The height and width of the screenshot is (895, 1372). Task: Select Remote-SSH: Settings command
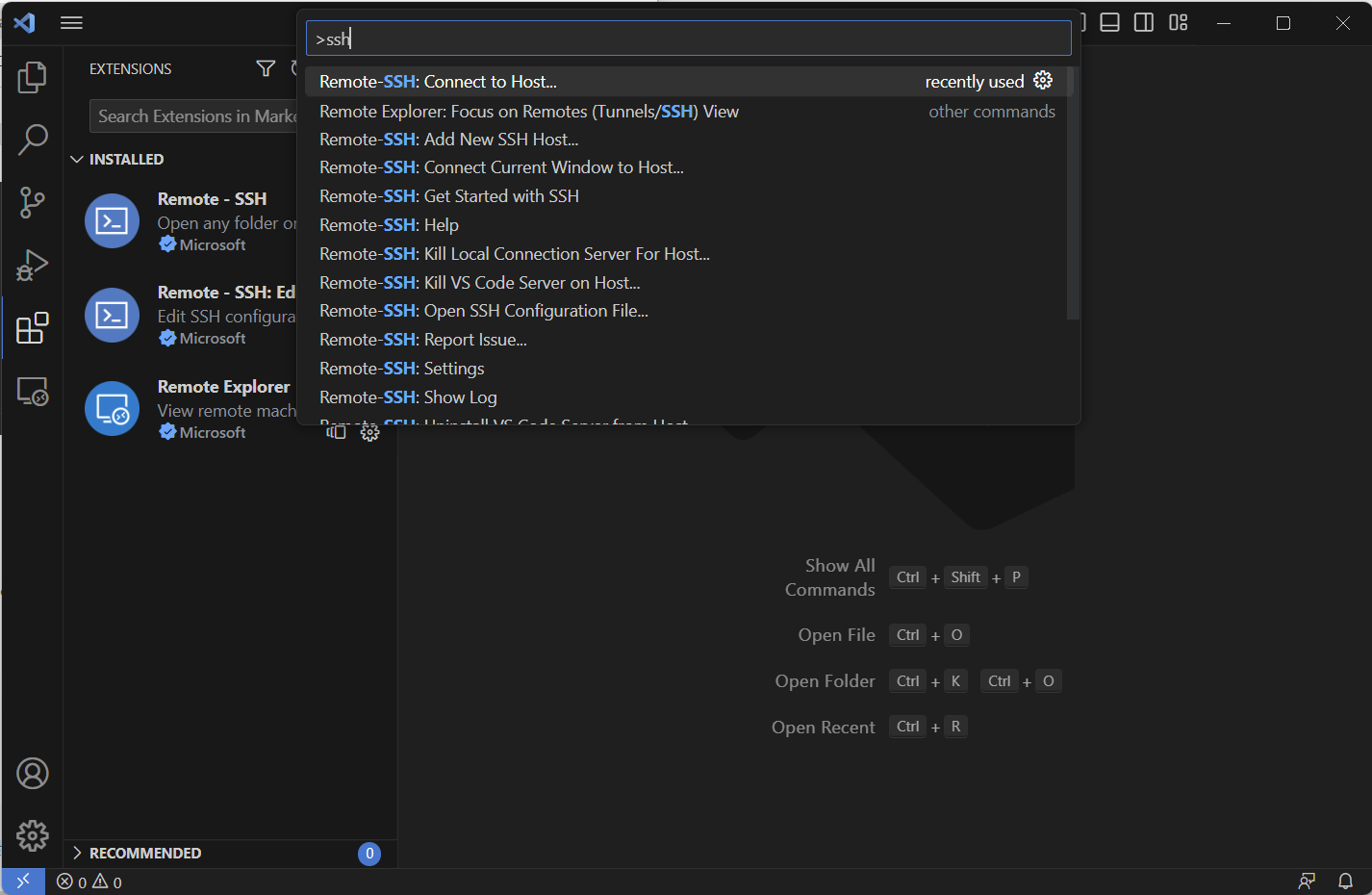click(686, 369)
